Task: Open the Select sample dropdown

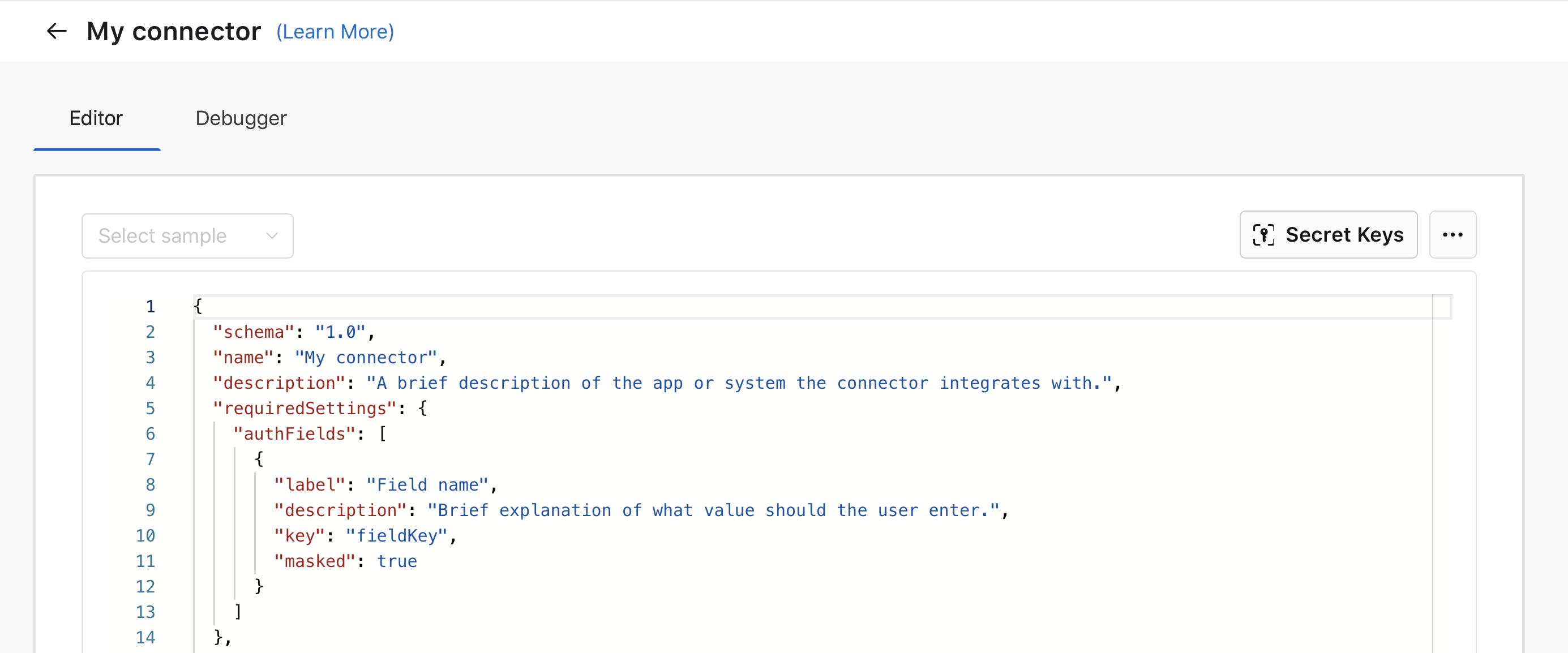Action: point(187,235)
